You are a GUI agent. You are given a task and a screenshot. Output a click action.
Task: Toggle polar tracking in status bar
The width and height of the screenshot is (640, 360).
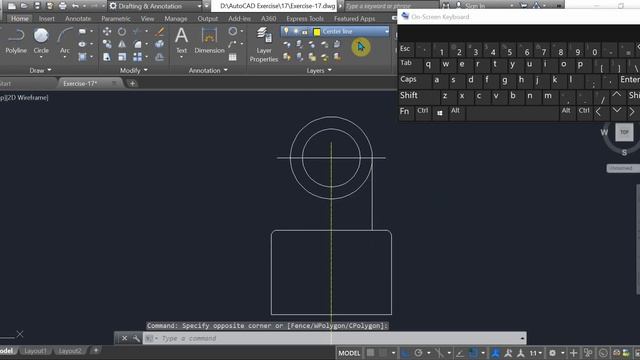[x=418, y=353]
